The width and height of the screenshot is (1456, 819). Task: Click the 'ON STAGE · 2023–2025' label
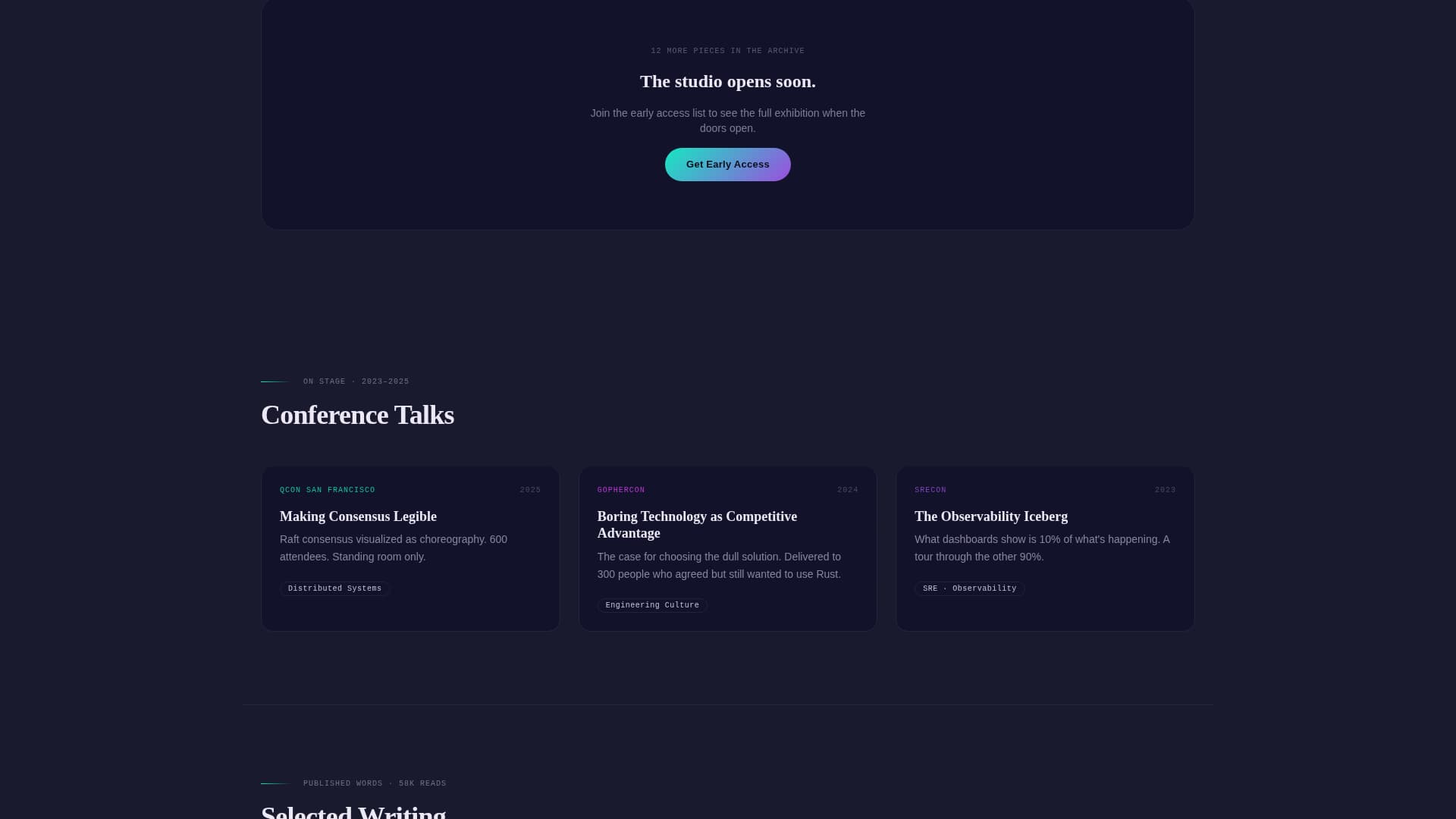coord(356,381)
